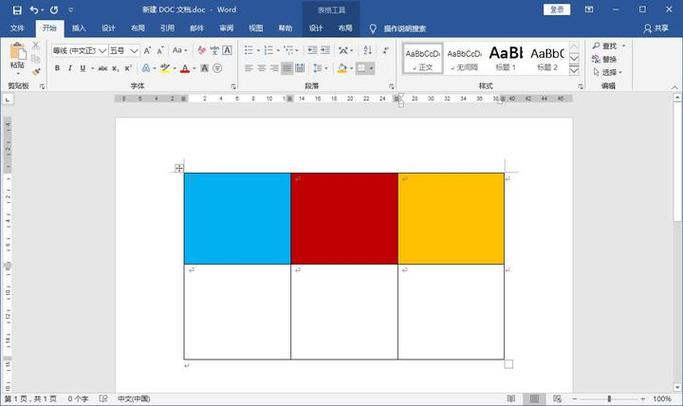
Task: Toggle Italic formatting
Action: pyautogui.click(x=70, y=68)
